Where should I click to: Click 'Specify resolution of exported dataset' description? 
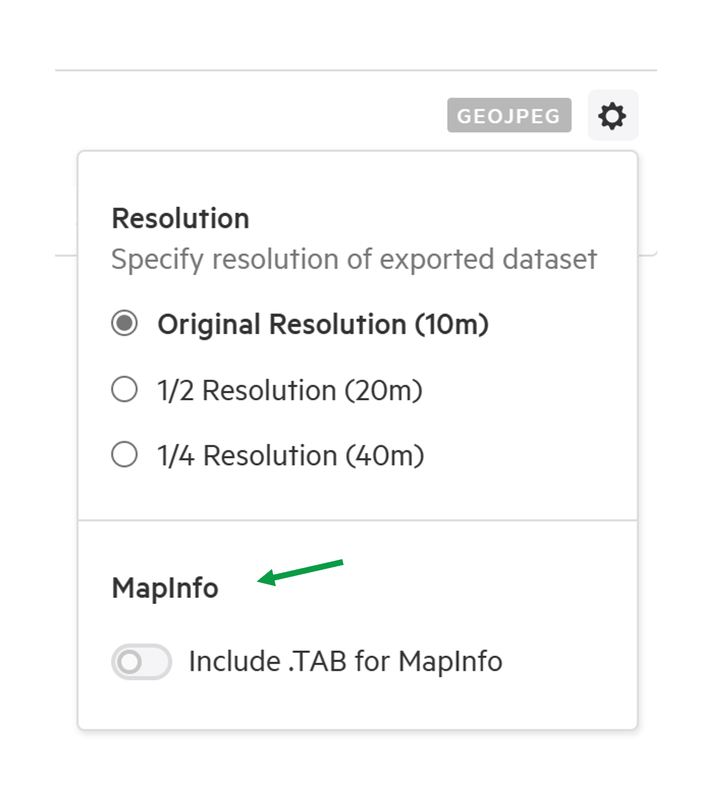(x=354, y=259)
